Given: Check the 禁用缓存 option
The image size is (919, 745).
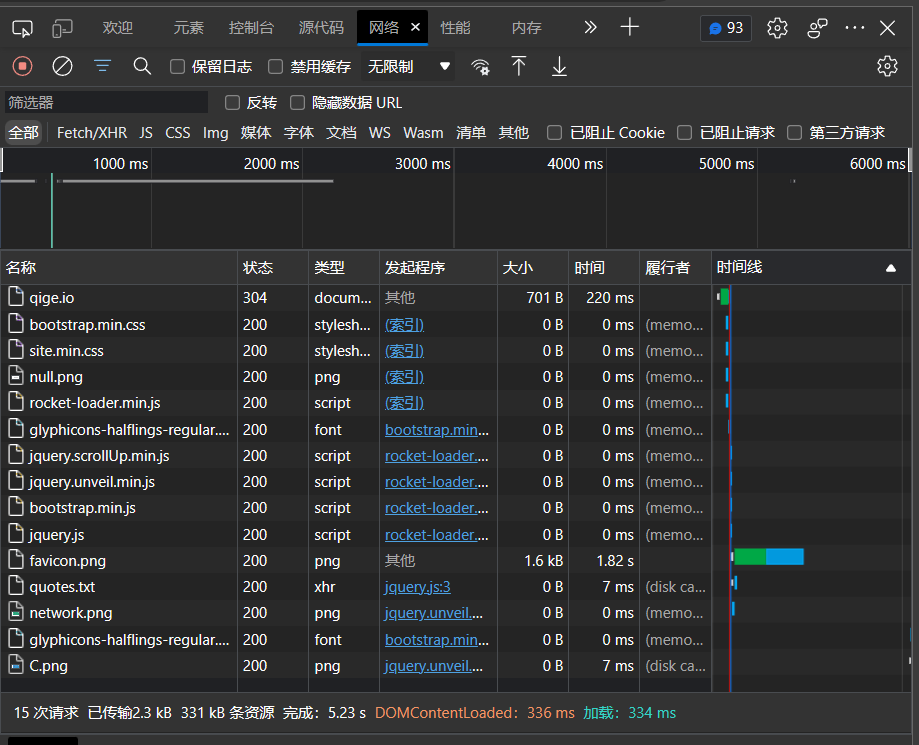Looking at the screenshot, I should pos(276,67).
